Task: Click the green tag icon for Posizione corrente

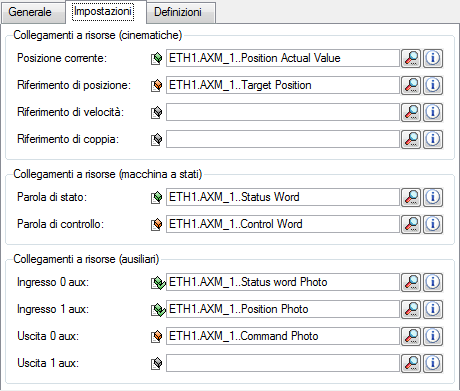Action: [156, 59]
